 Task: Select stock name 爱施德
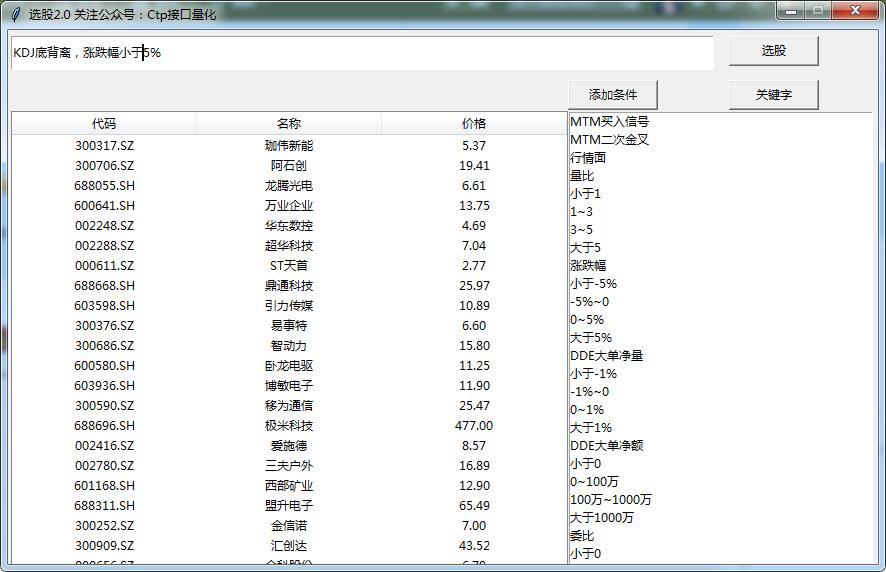(x=289, y=446)
